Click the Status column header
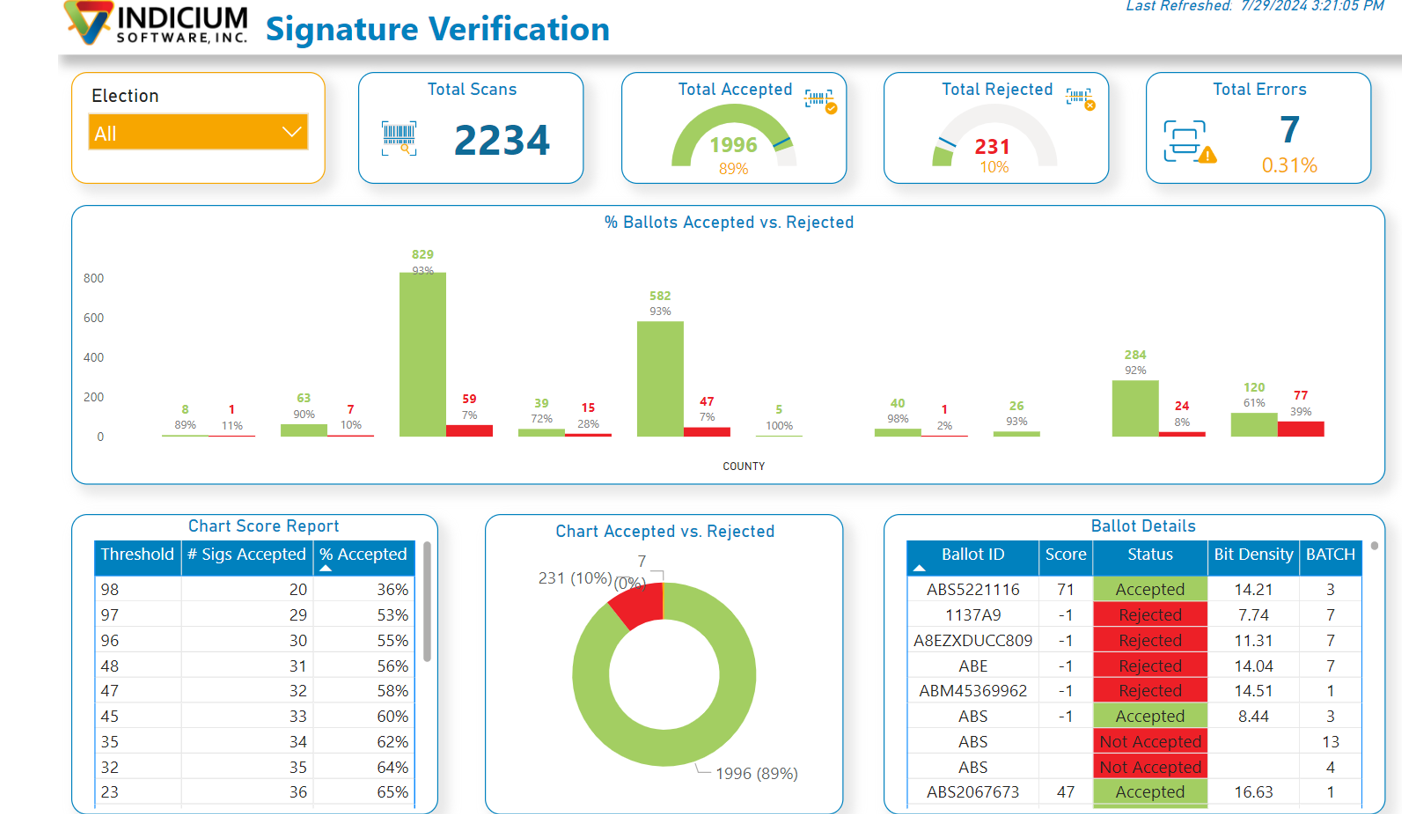The height and width of the screenshot is (814, 1418). coord(1149,554)
